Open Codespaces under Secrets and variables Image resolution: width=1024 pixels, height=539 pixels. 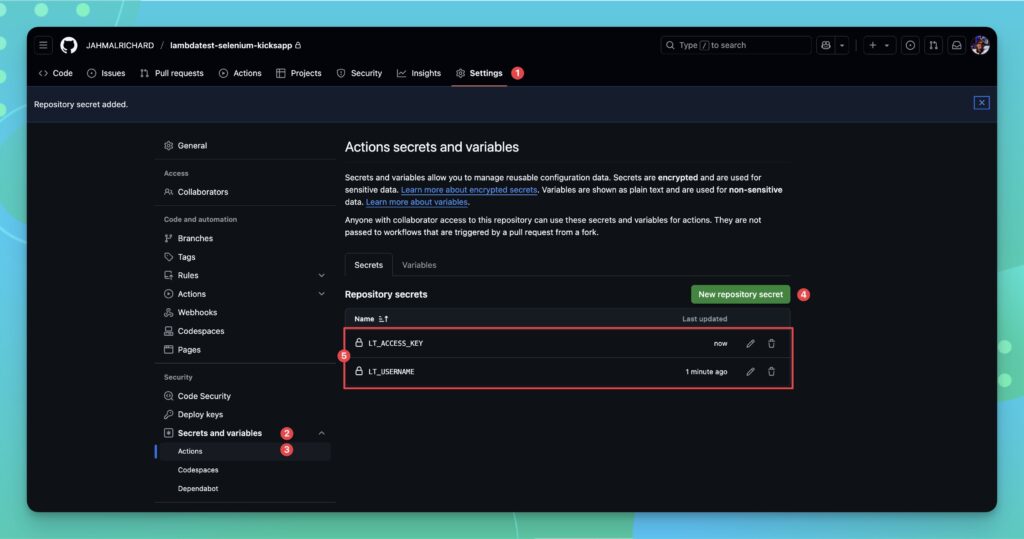(198, 470)
